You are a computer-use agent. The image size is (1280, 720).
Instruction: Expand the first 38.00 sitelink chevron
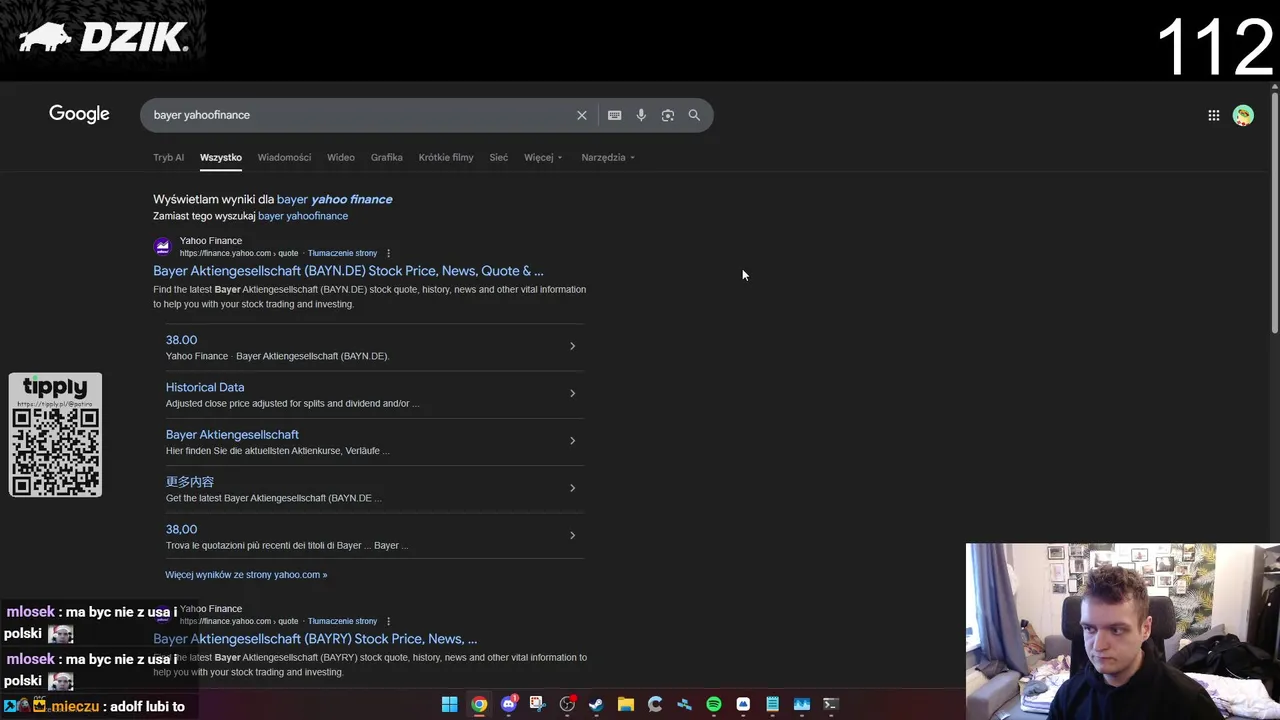(x=572, y=346)
